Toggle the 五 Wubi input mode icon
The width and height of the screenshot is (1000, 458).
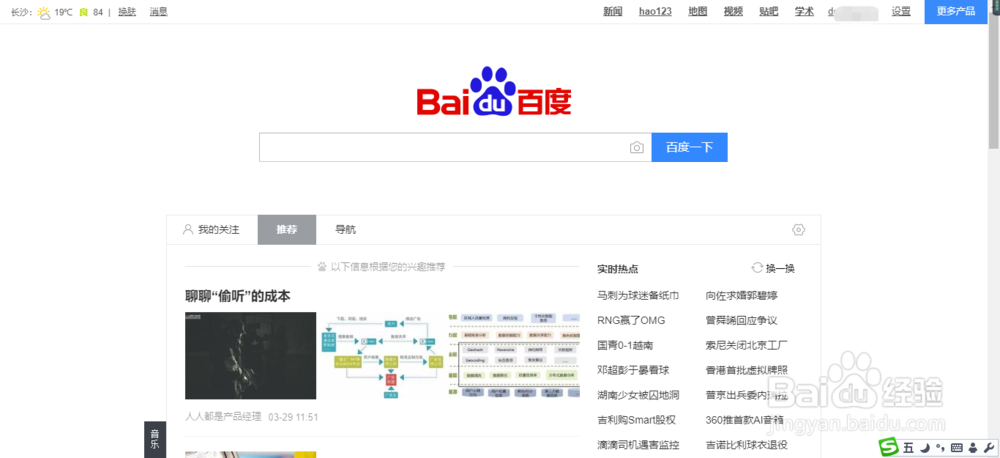[x=909, y=447]
